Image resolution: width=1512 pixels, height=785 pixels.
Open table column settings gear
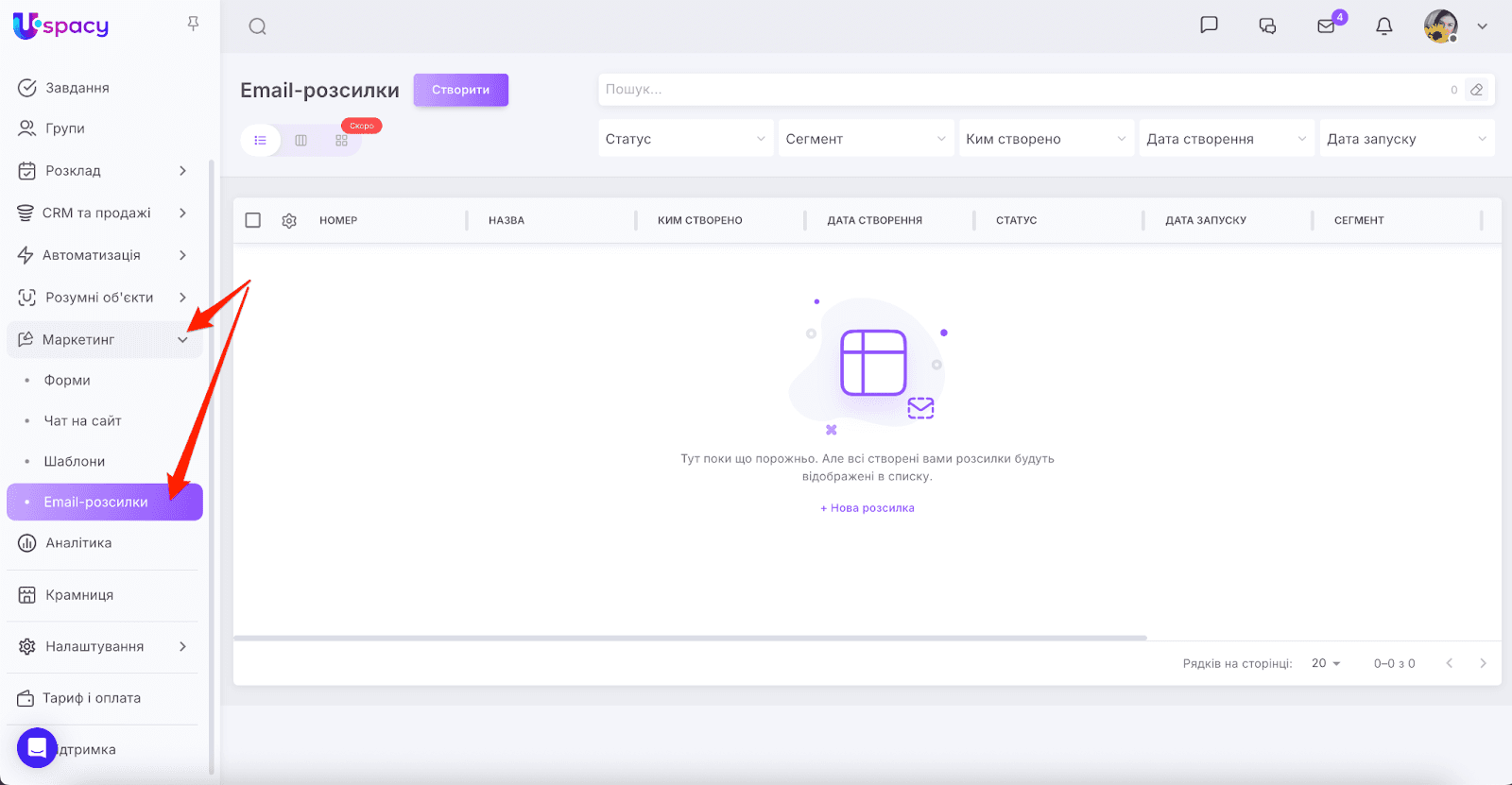289,220
